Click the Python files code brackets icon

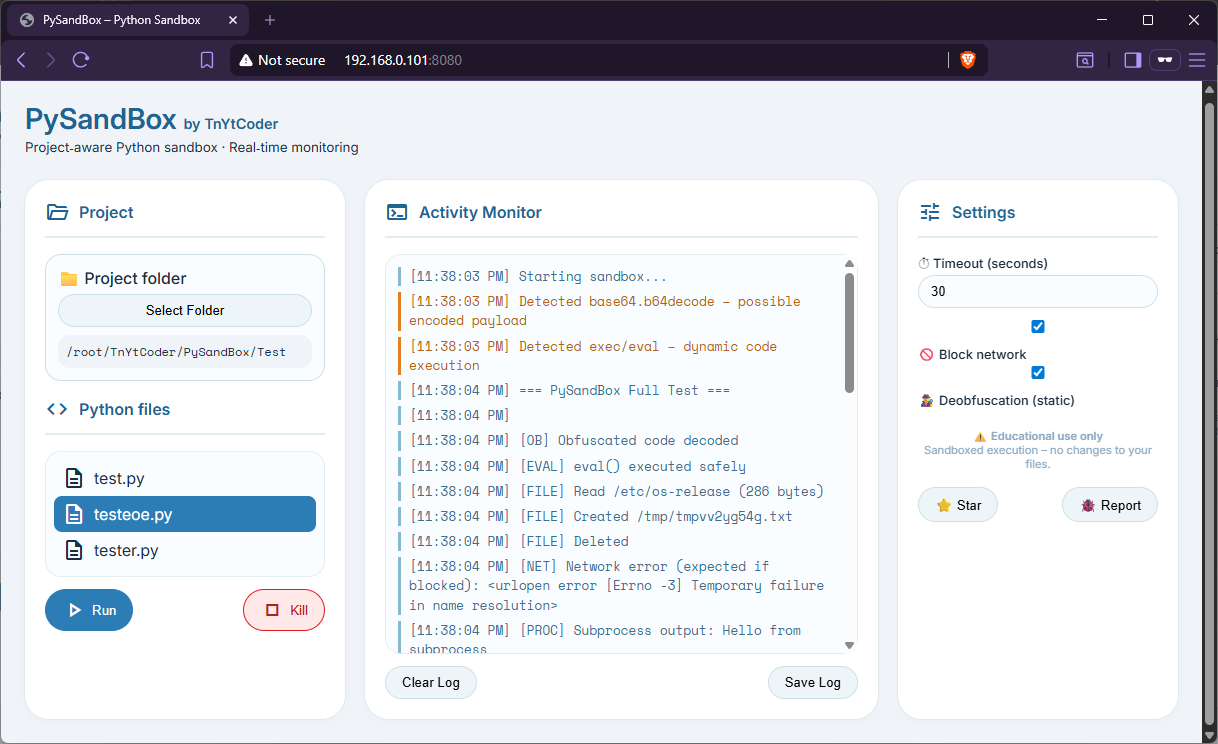click(x=58, y=409)
